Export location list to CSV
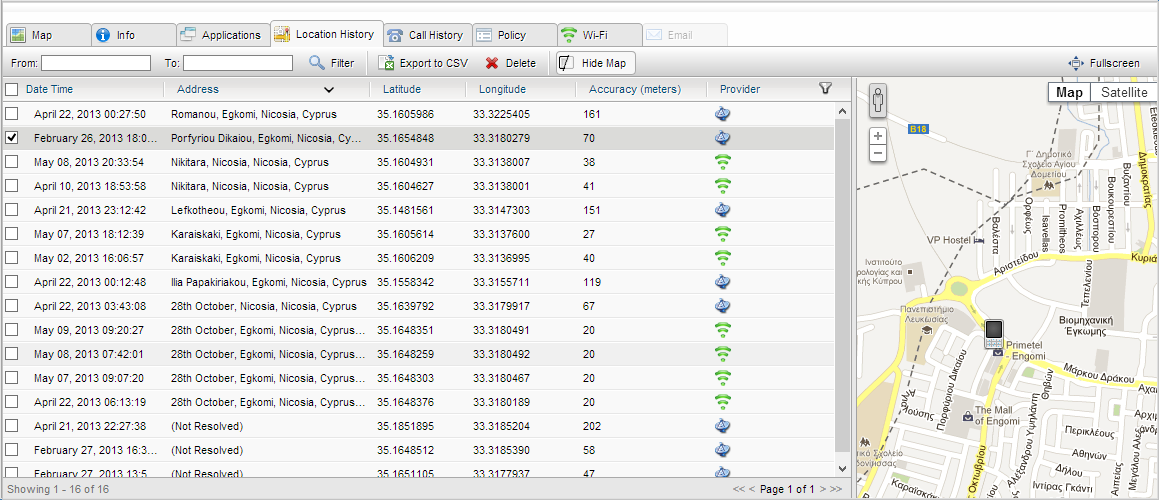 (x=424, y=64)
